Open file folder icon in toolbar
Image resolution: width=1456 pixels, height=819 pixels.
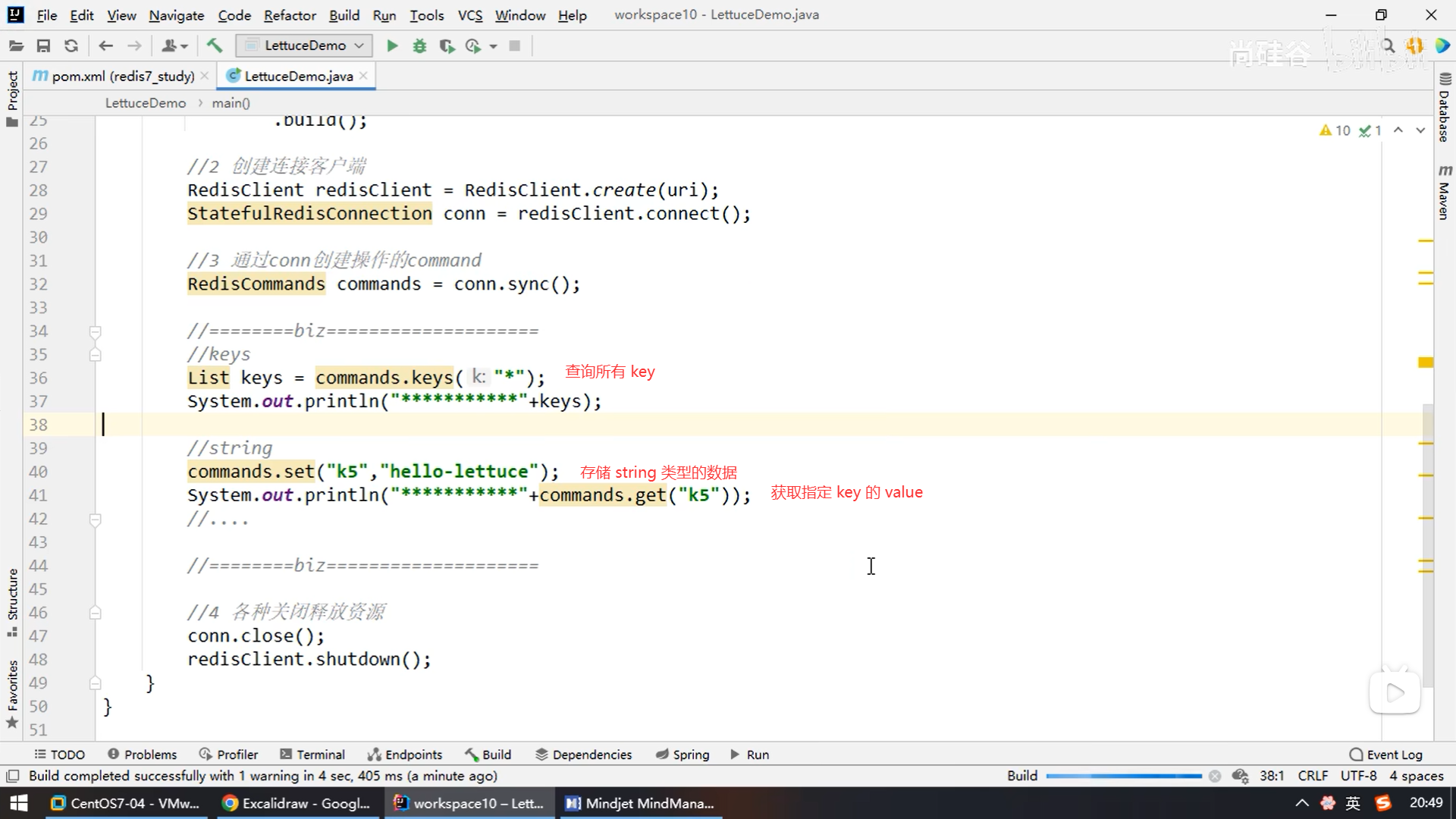tap(16, 46)
